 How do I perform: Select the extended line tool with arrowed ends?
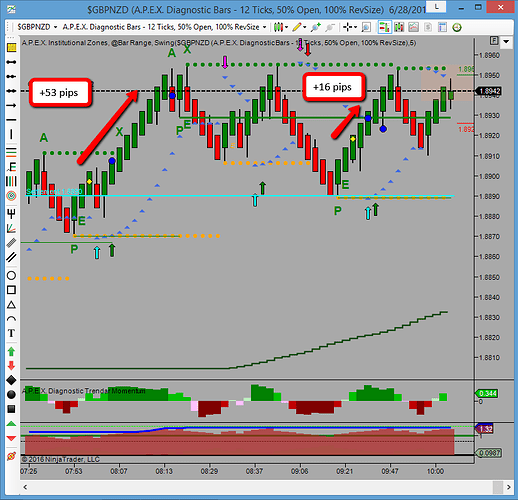click(x=11, y=91)
